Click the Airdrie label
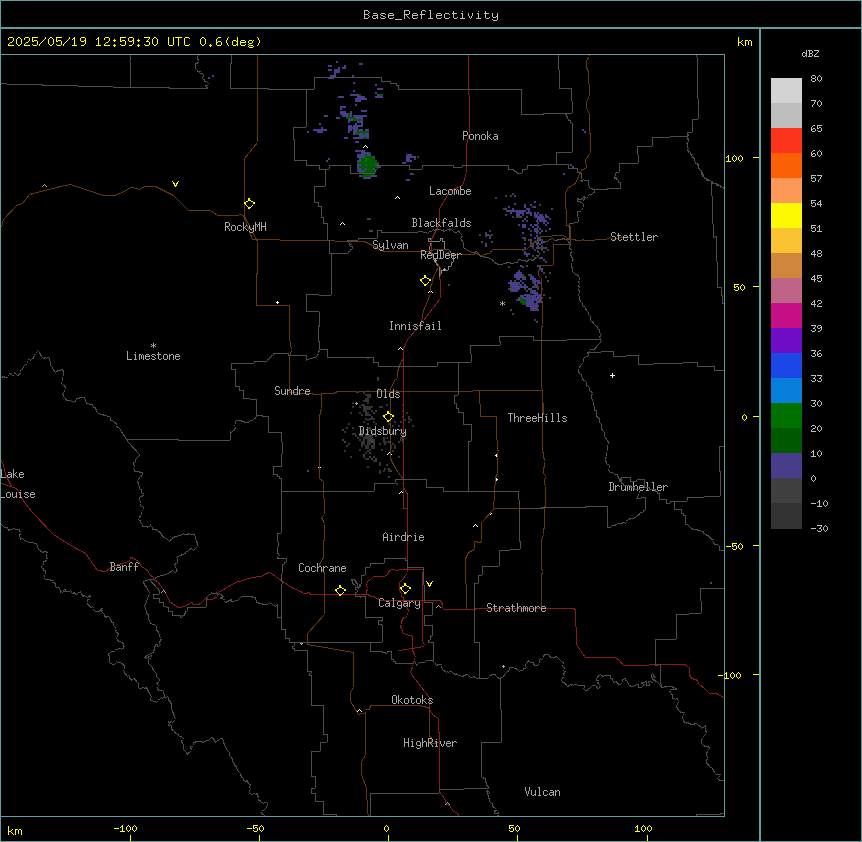This screenshot has width=862, height=842. [403, 537]
